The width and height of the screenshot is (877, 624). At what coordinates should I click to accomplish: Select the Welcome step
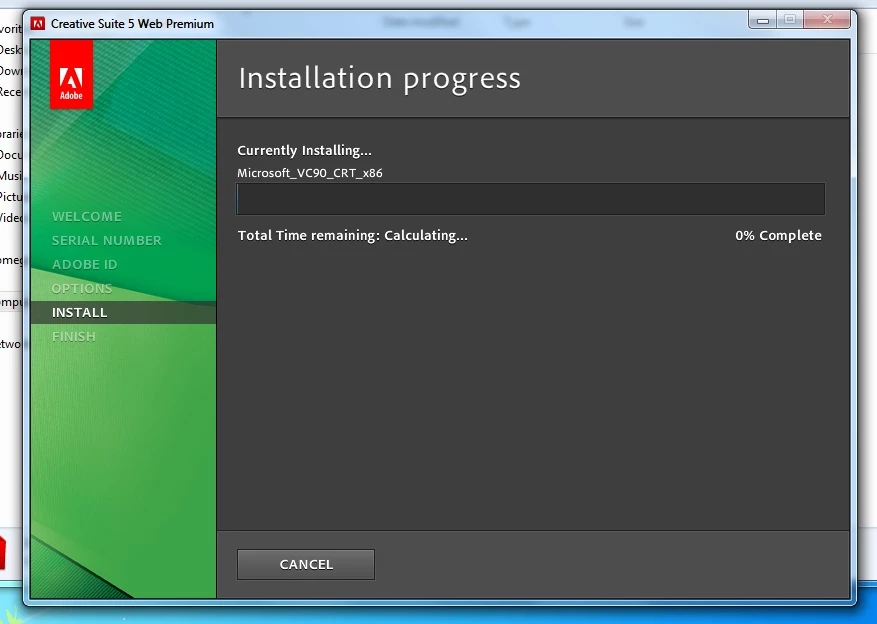click(87, 216)
